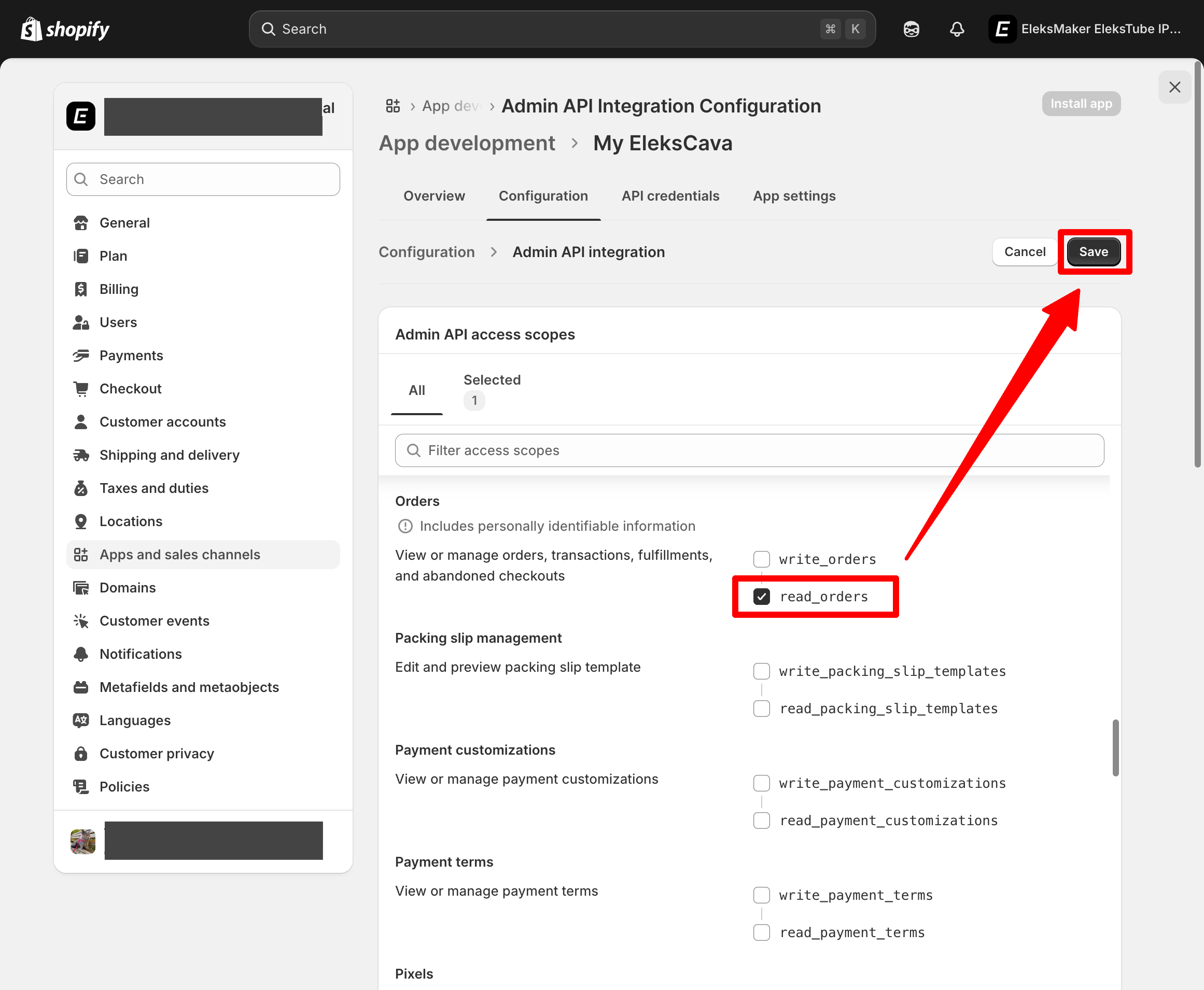The width and height of the screenshot is (1204, 990).
Task: Click the Checkout cart icon in sidebar
Action: click(81, 388)
